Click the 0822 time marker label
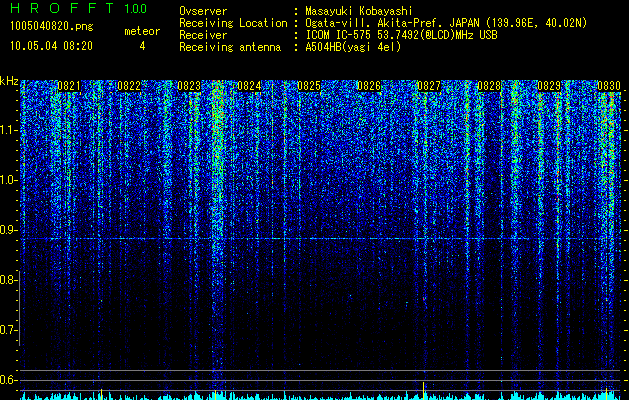This screenshot has height=400, width=629. click(x=129, y=86)
